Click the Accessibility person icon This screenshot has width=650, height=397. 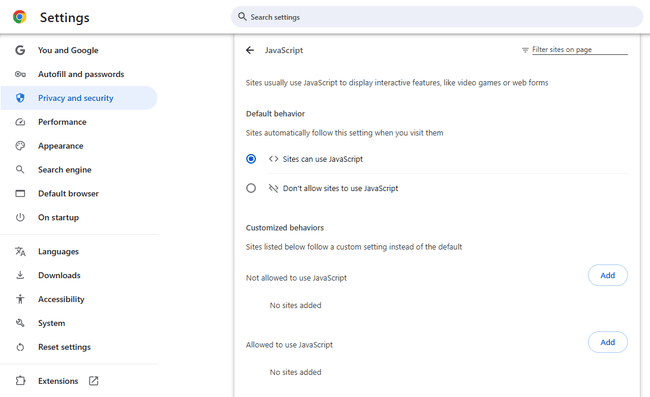click(x=20, y=299)
